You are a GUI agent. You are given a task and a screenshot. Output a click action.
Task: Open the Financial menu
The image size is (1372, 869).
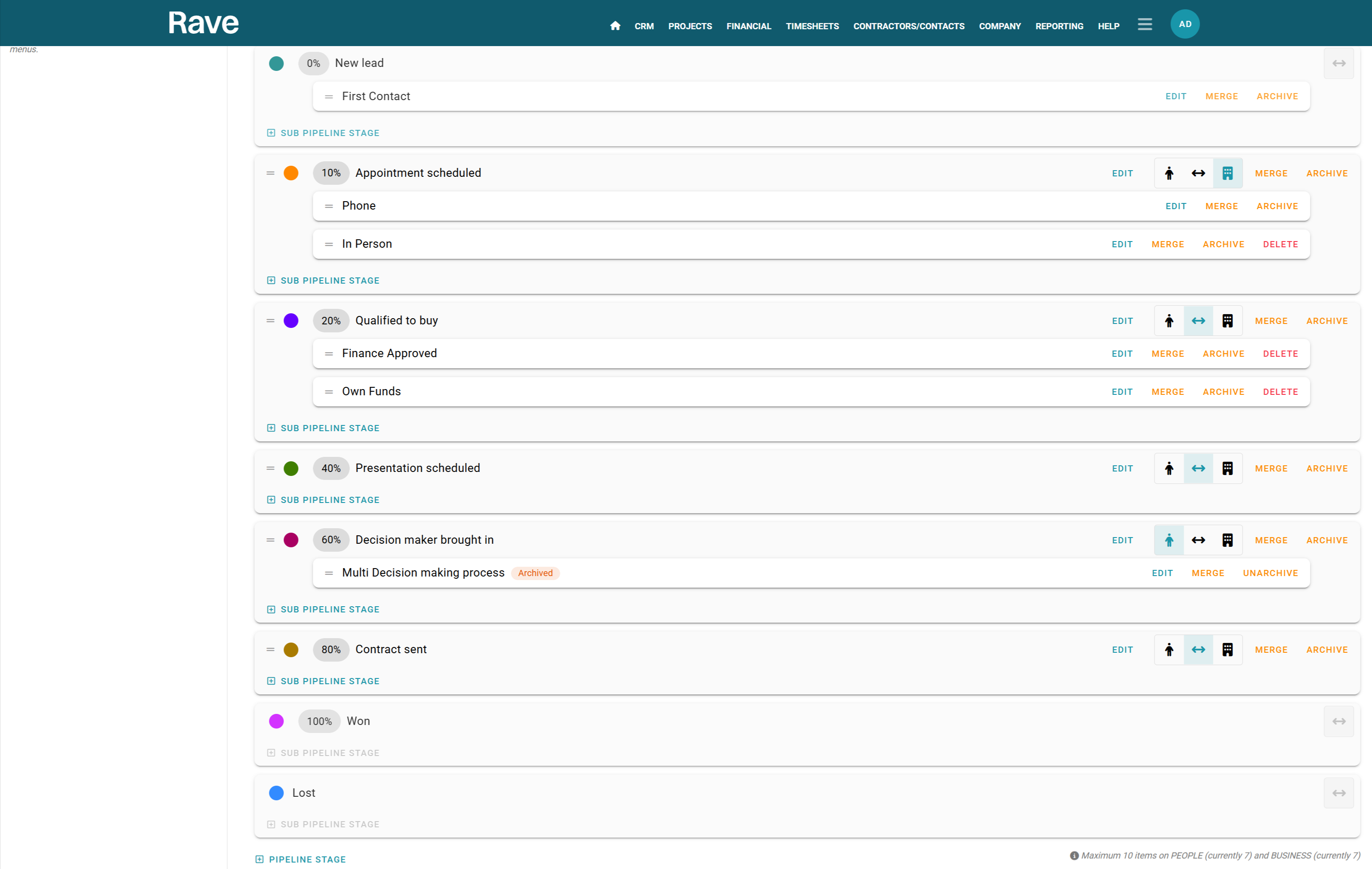click(749, 26)
